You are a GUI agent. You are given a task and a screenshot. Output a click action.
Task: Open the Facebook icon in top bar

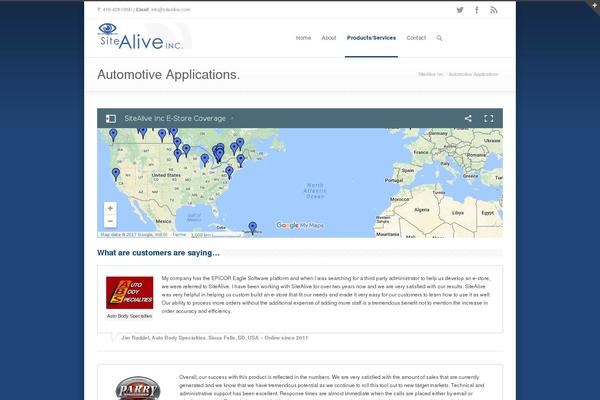click(477, 10)
